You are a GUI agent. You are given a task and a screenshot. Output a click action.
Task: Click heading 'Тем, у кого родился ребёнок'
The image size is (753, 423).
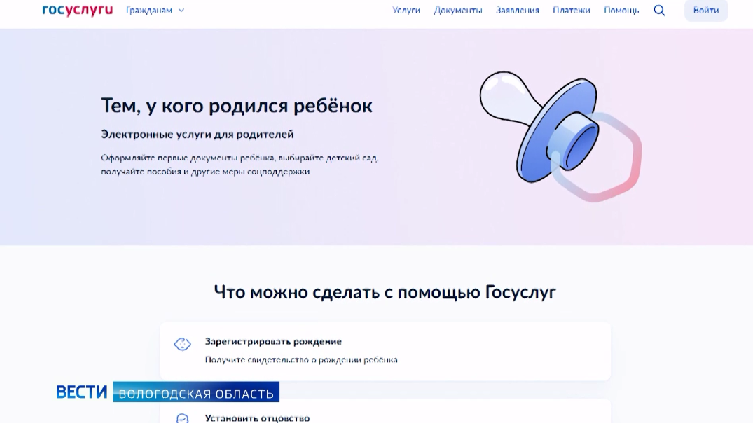coord(236,106)
